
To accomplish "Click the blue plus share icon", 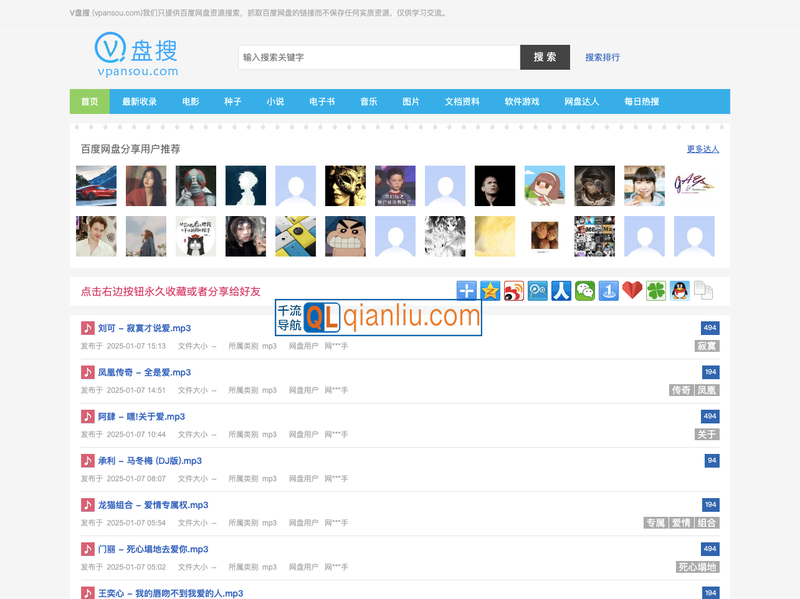I will pos(466,291).
